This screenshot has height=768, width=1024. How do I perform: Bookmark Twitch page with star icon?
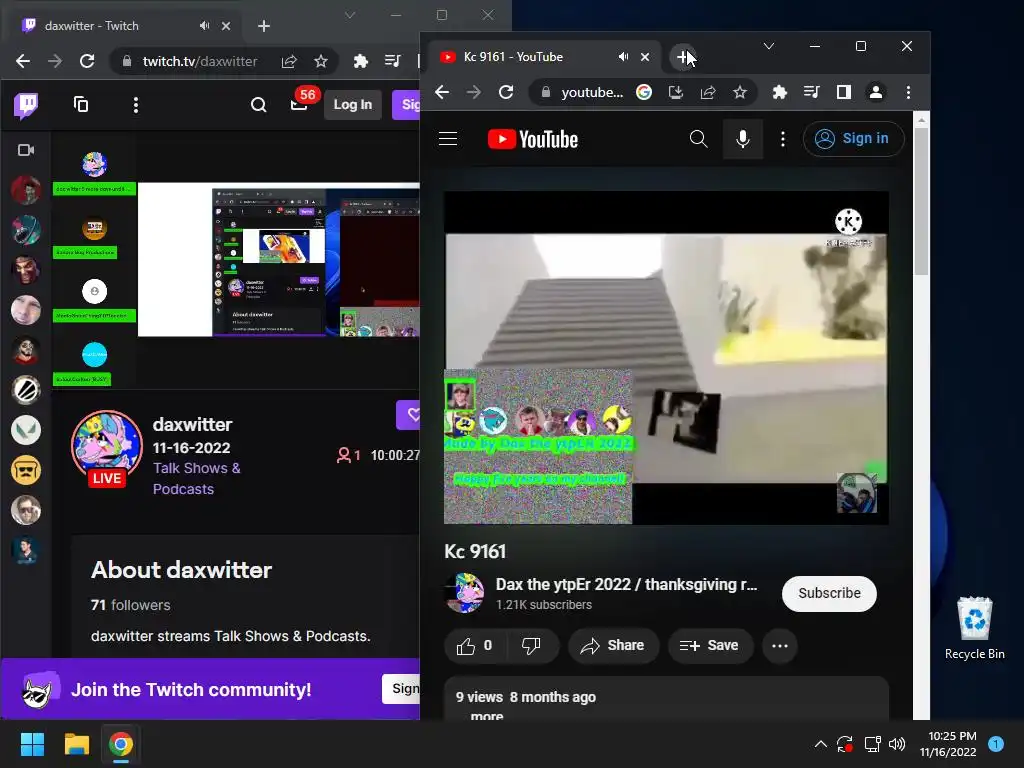click(321, 61)
